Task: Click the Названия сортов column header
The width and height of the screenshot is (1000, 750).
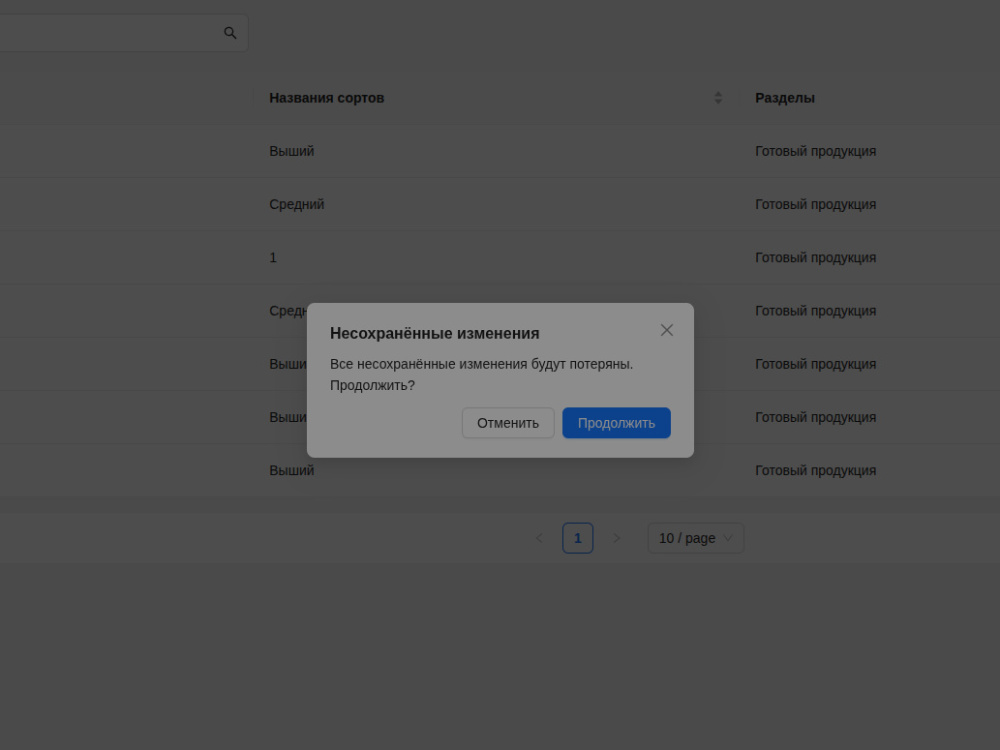Action: click(496, 98)
